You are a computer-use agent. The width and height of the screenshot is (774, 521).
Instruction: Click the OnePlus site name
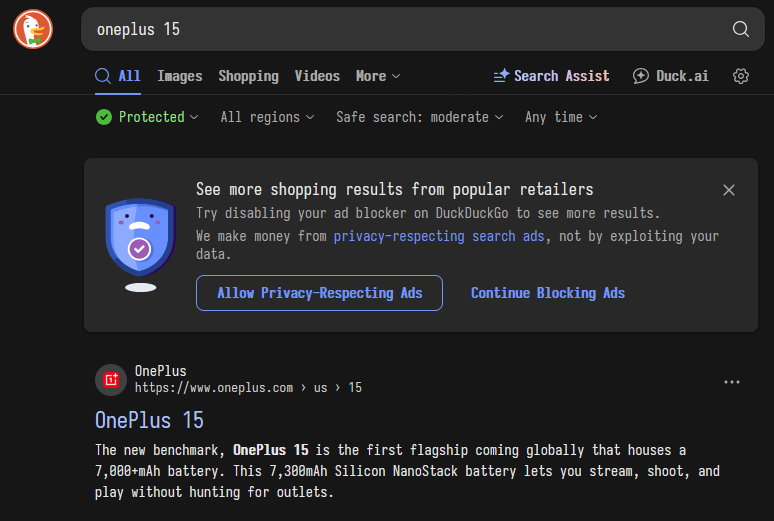pos(160,371)
